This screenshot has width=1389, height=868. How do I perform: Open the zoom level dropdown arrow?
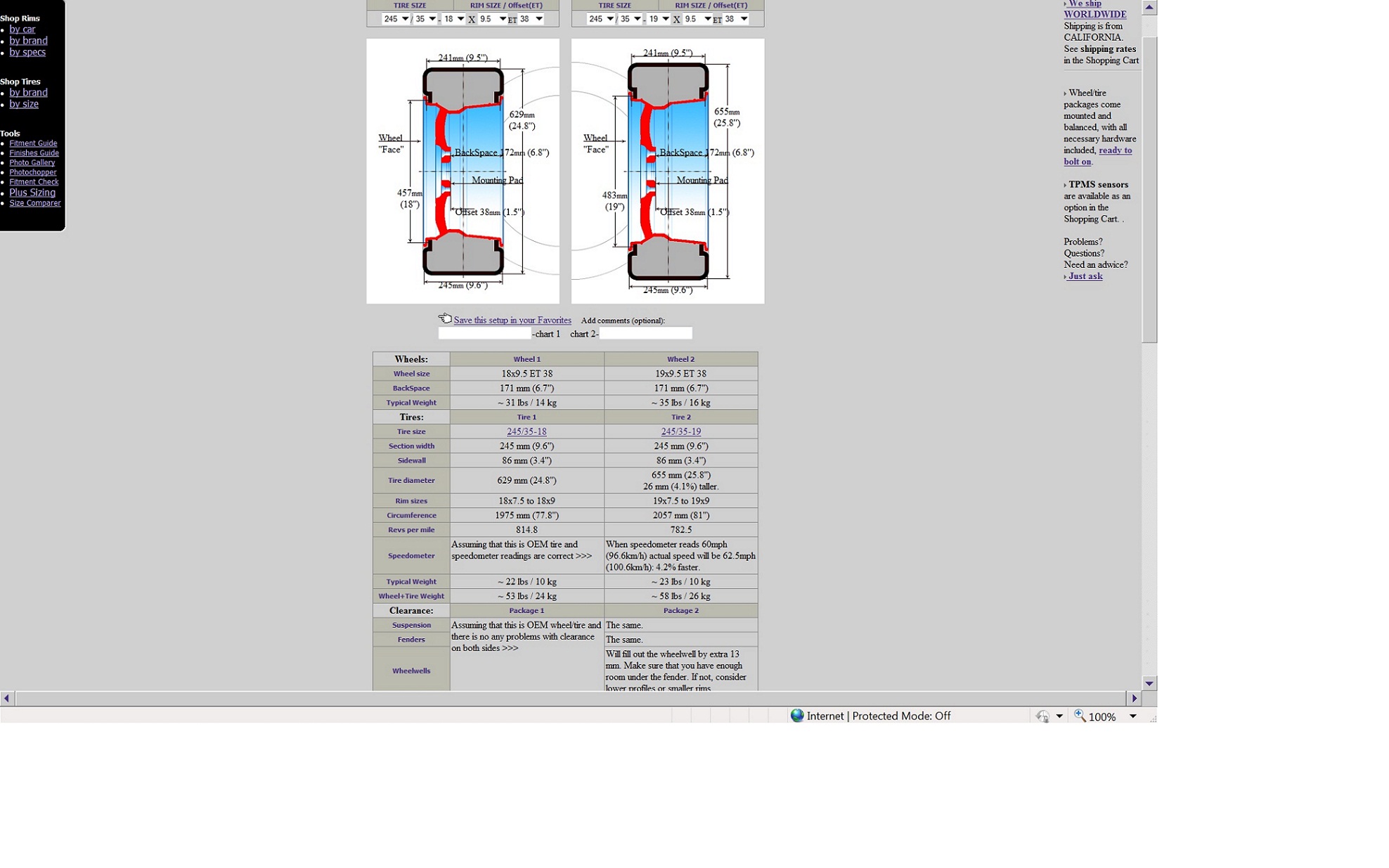tap(1132, 716)
